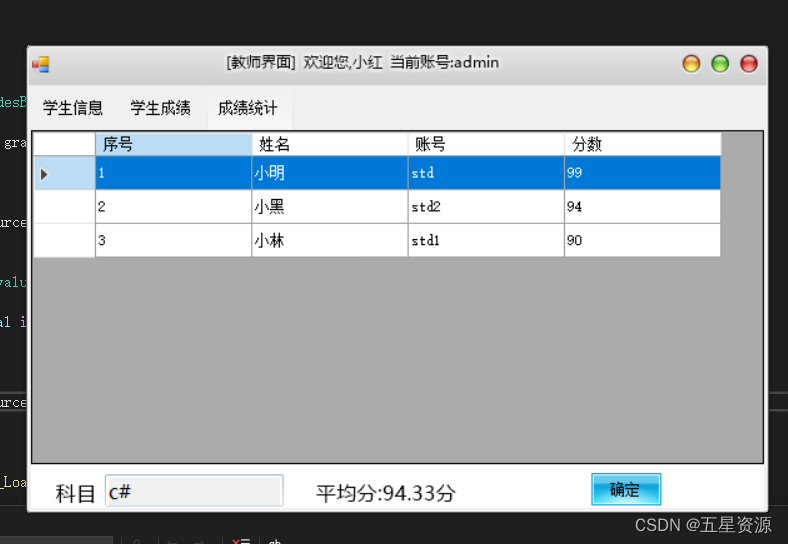Open the 学生信息 tab
This screenshot has width=788, height=544.
pos(73,108)
